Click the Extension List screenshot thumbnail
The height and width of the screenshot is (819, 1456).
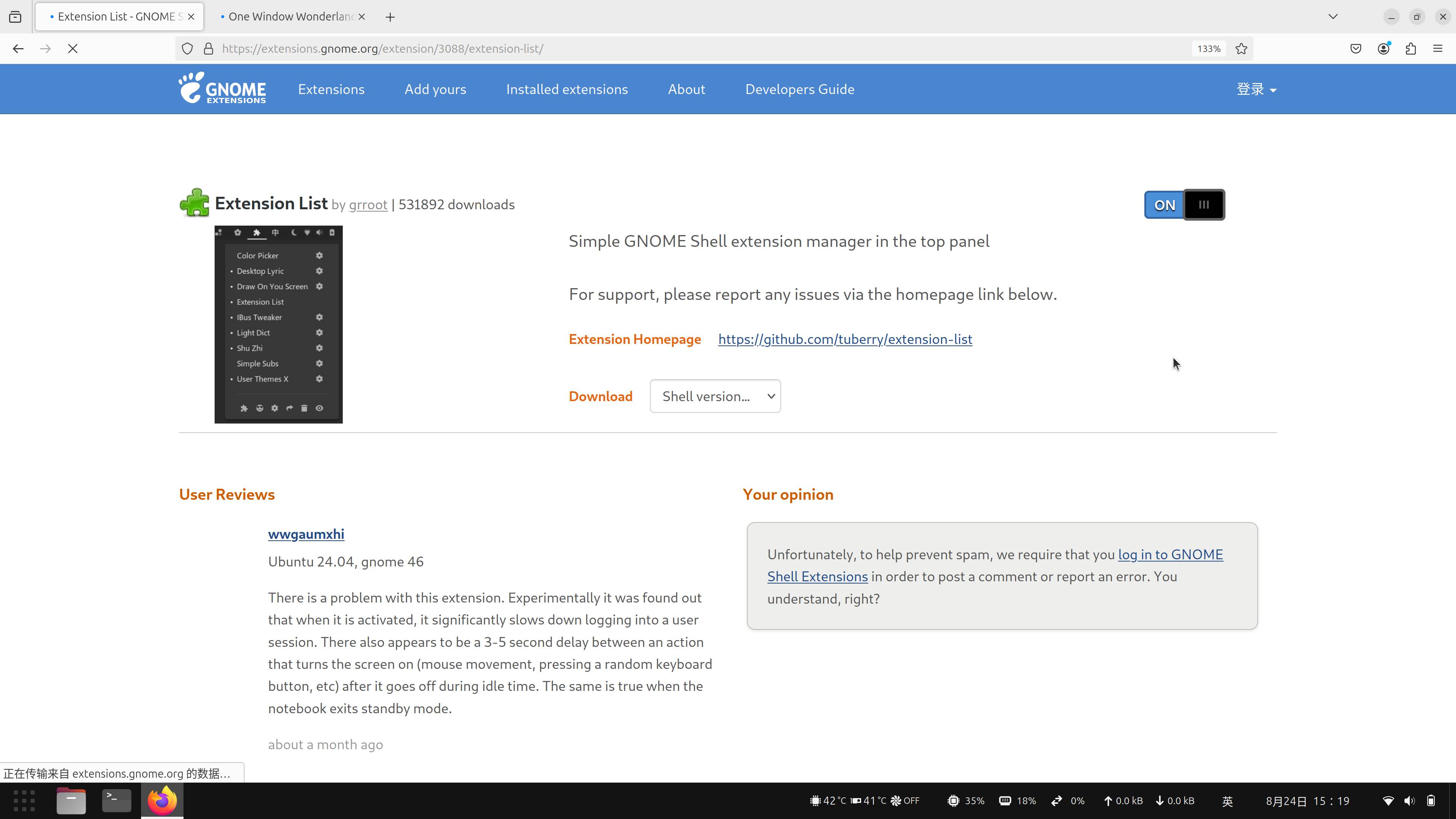pos(278,325)
